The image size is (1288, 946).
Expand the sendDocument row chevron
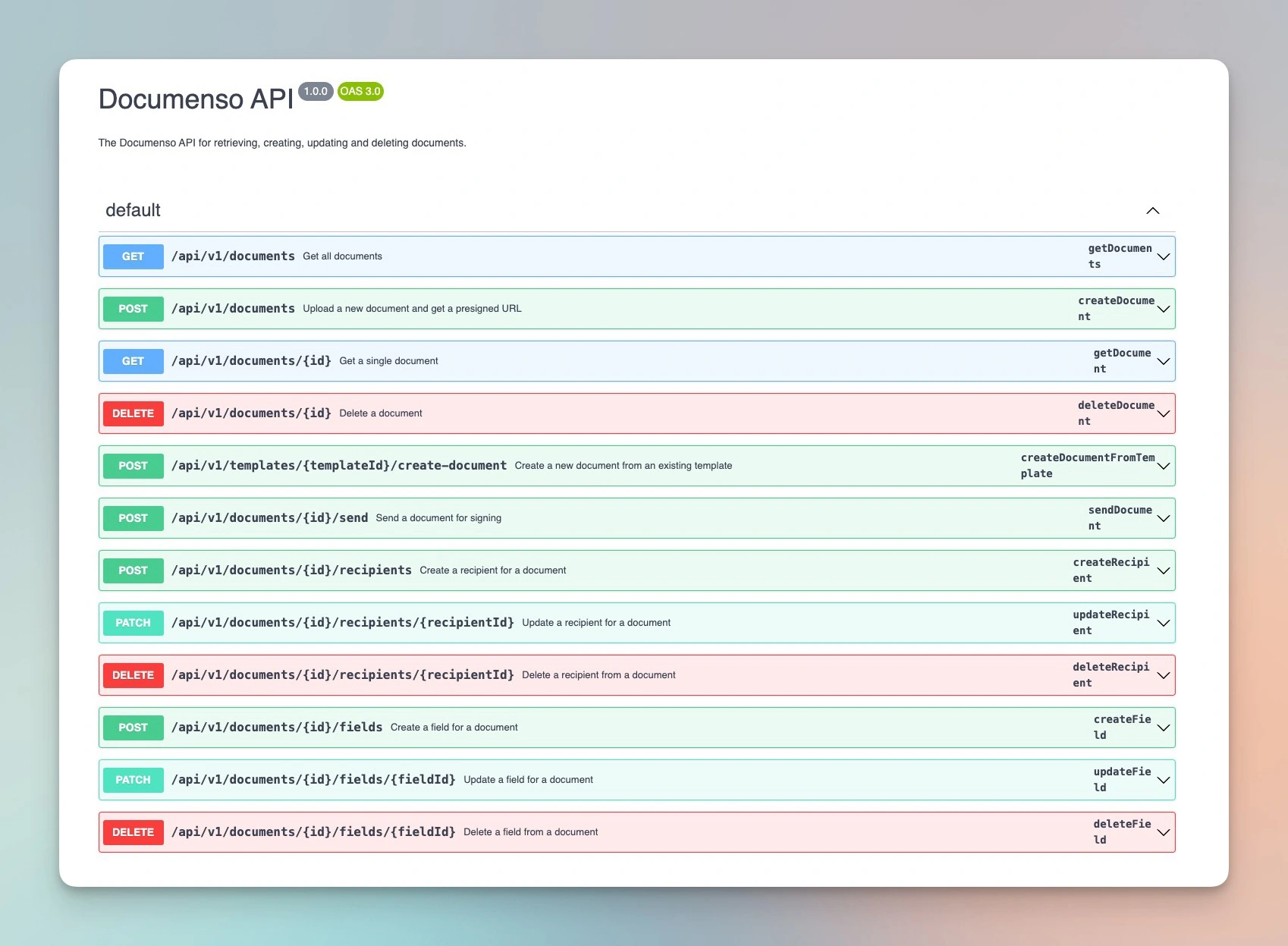[x=1163, y=518]
